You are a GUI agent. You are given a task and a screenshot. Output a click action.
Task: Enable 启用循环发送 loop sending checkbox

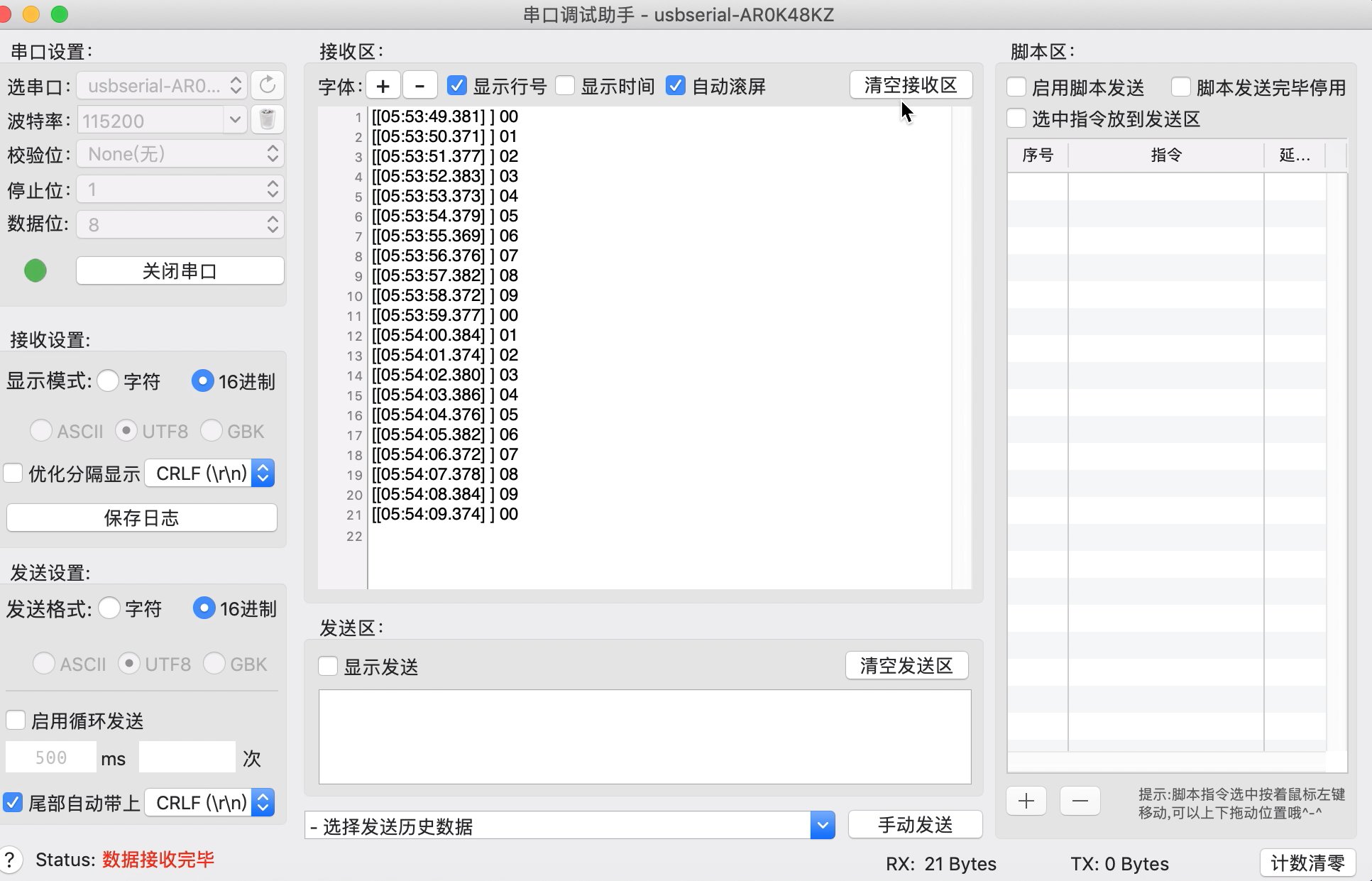point(16,721)
